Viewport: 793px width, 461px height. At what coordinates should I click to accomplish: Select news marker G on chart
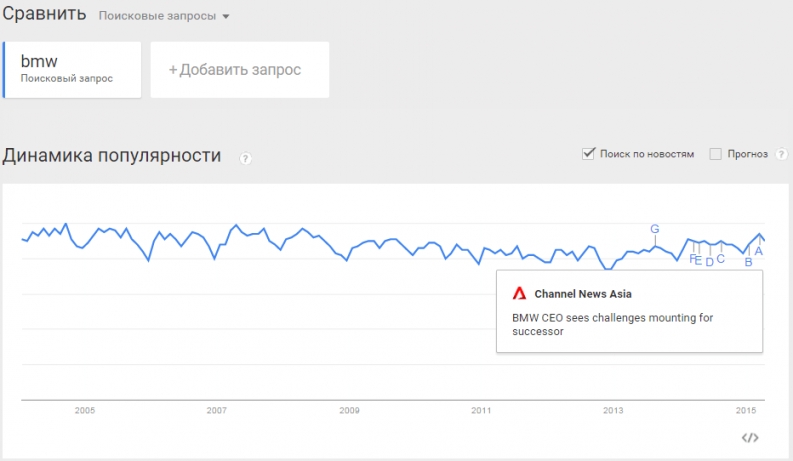(655, 229)
